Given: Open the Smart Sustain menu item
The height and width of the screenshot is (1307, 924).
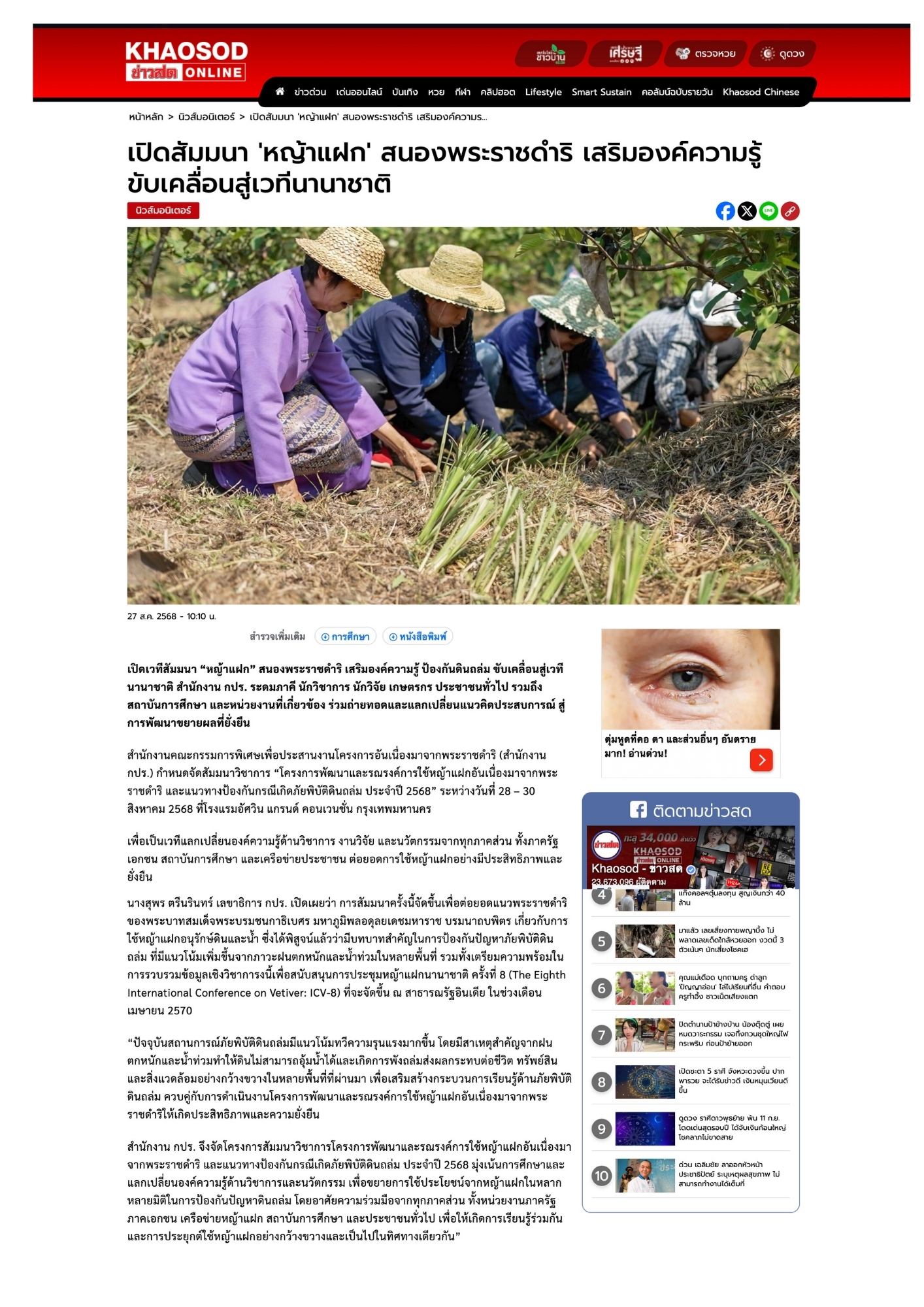Looking at the screenshot, I should 601,92.
